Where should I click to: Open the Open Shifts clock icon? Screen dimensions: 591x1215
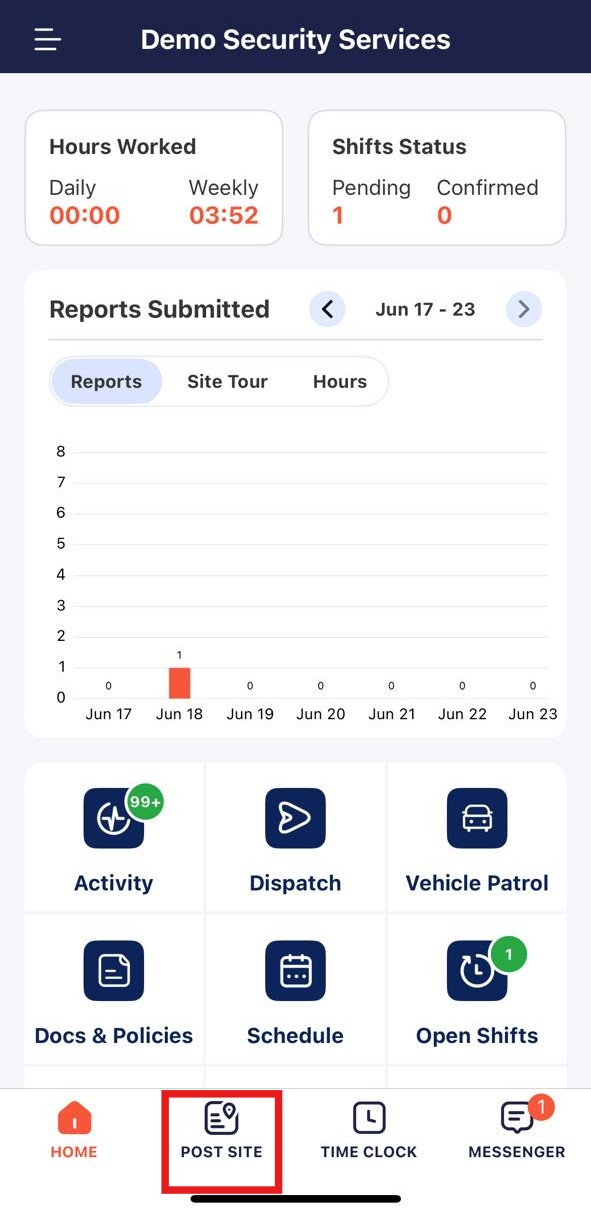click(x=477, y=971)
